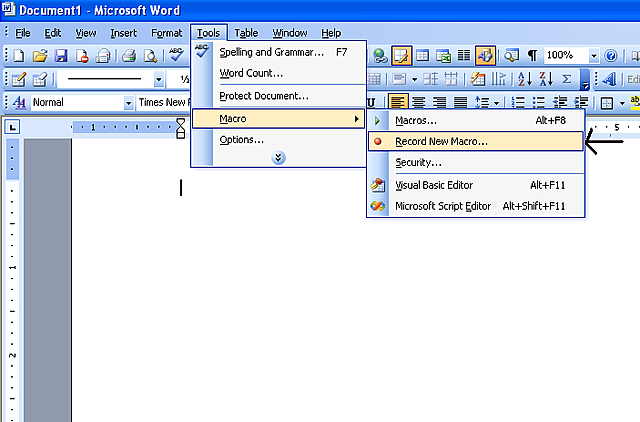Print using the printer toolbar icon
640x422 pixels.
point(129,56)
